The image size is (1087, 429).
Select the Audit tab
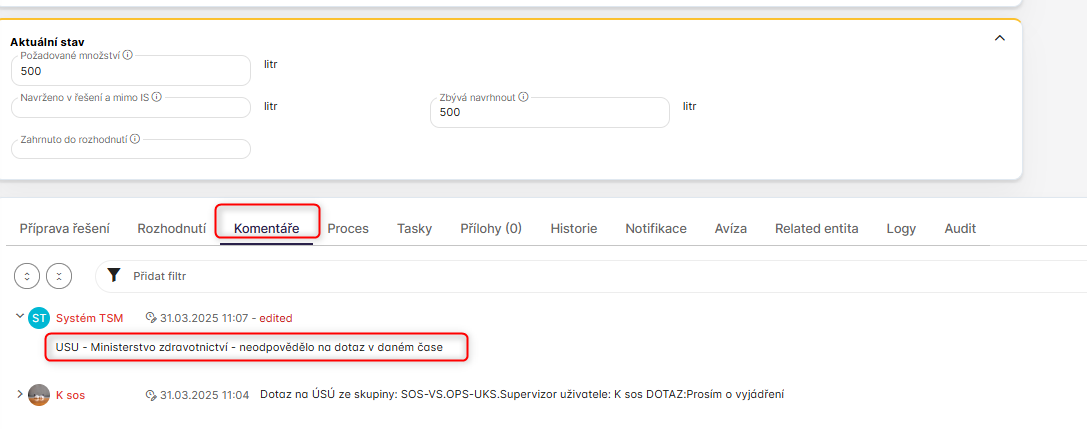point(960,228)
